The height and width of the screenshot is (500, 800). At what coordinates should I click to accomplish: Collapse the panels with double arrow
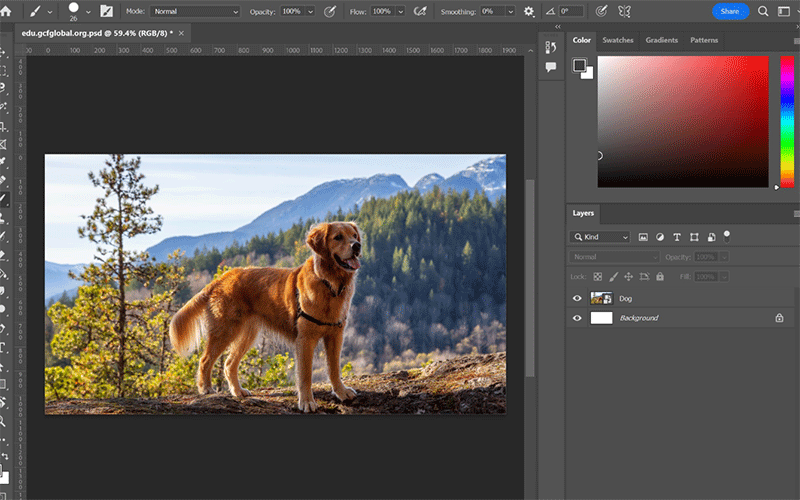(x=558, y=27)
